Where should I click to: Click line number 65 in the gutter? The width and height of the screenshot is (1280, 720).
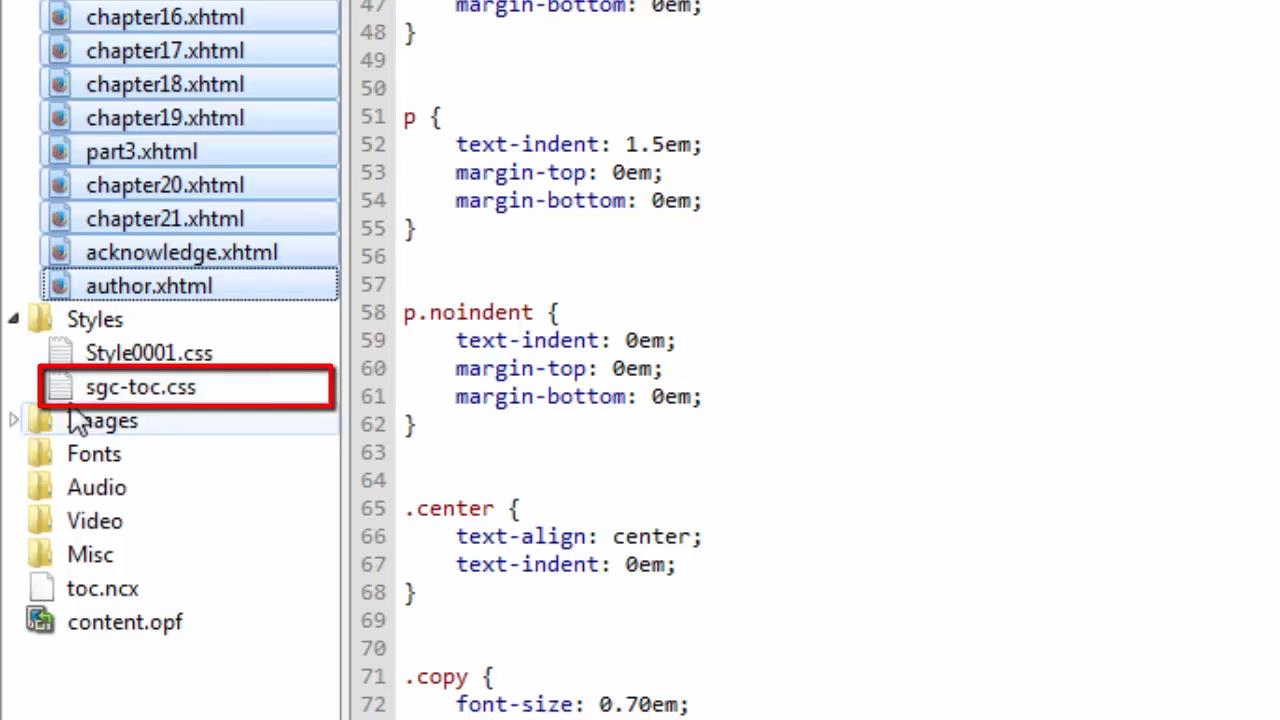[x=373, y=509]
